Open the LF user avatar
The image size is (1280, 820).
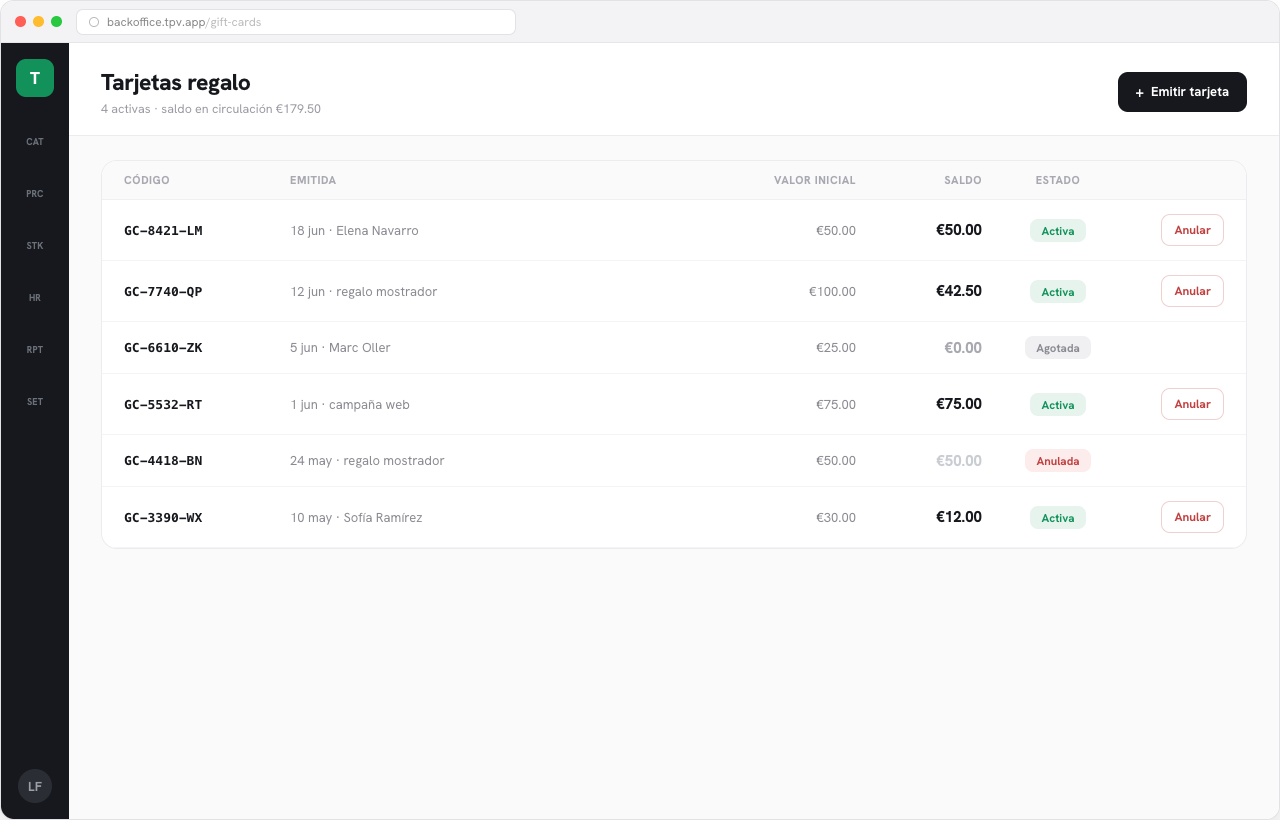pos(35,786)
